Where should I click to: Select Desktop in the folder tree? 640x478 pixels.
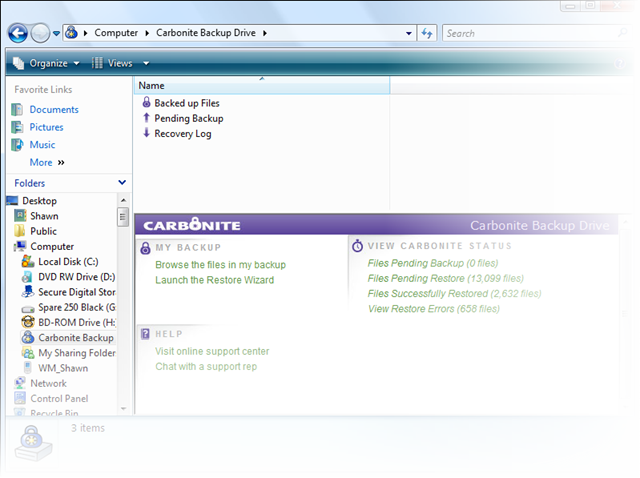point(39,201)
